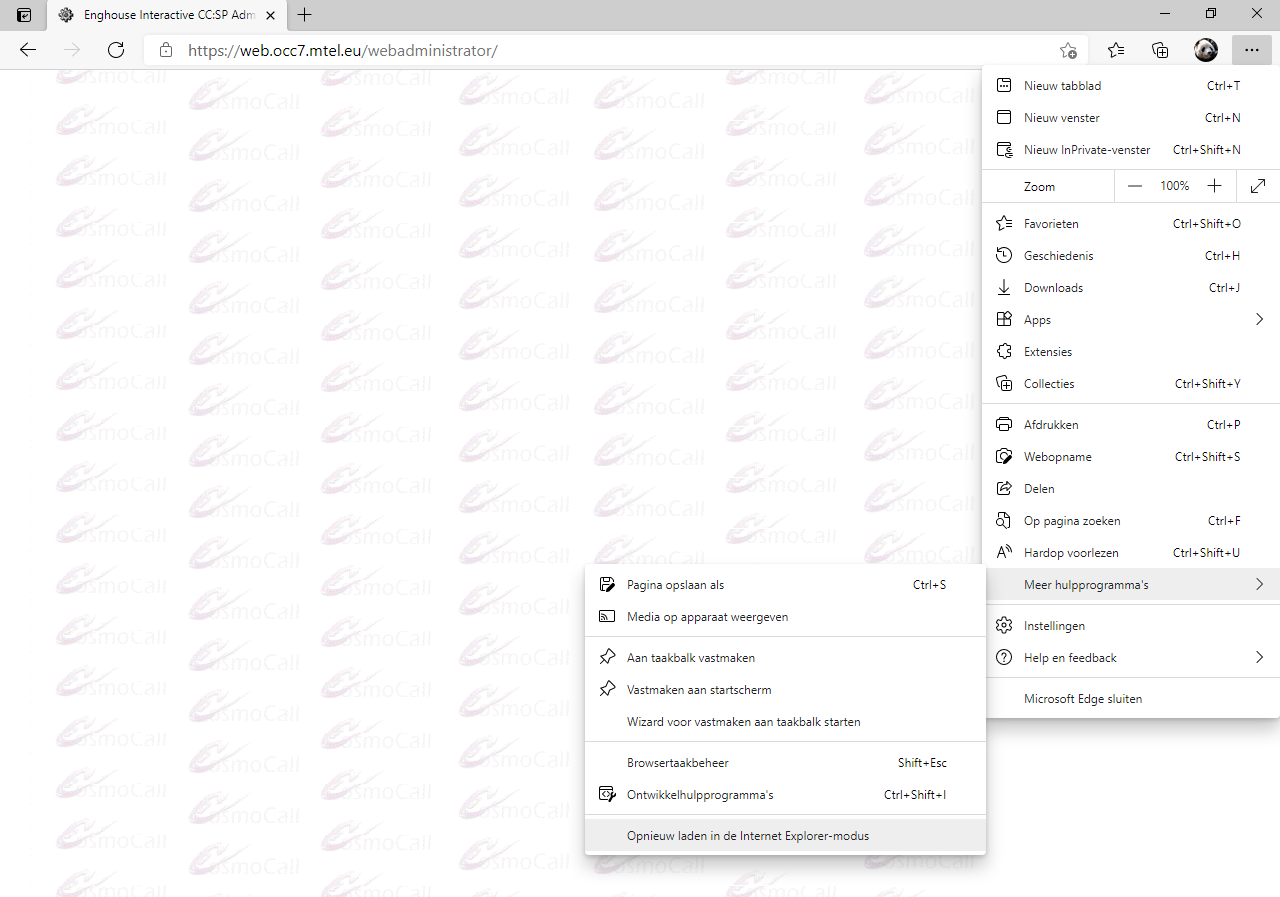Expand the Meer hulpprogramma's submenu
This screenshot has width=1280, height=897.
click(1130, 585)
